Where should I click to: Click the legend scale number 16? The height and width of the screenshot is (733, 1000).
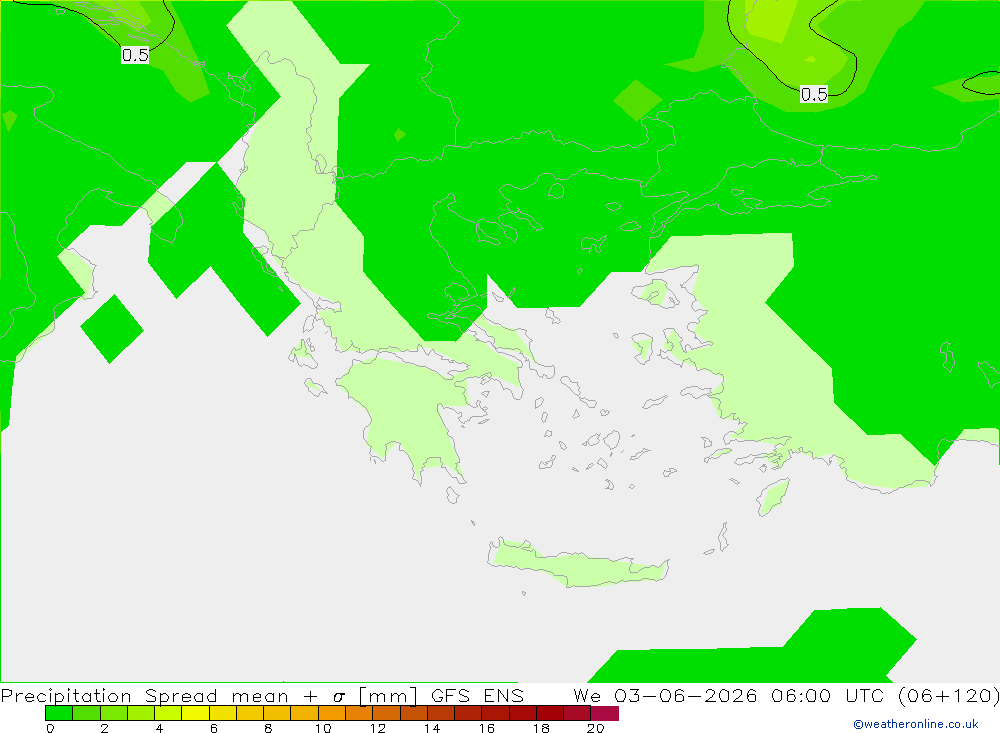(487, 728)
